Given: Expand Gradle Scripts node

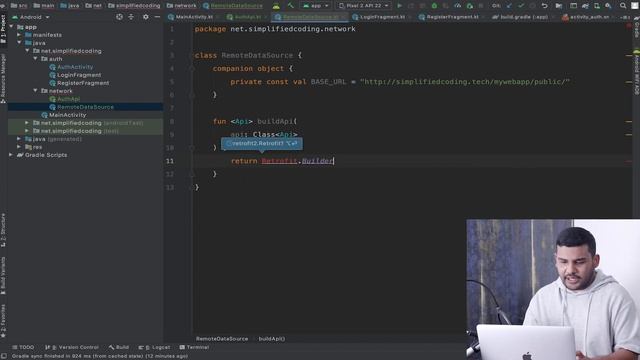Looking at the screenshot, I should pos(11,155).
